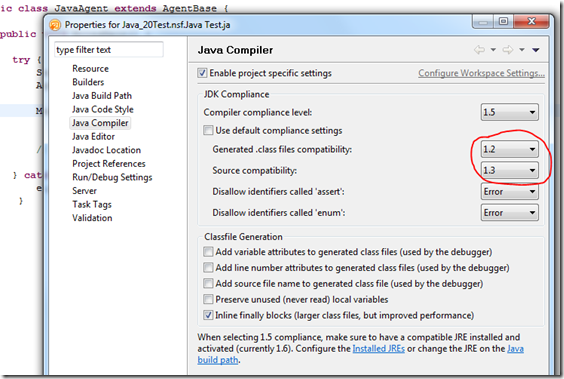Open the forward history dropdown arrow
Viewport: 564px width, 379px height.
(x=522, y=50)
